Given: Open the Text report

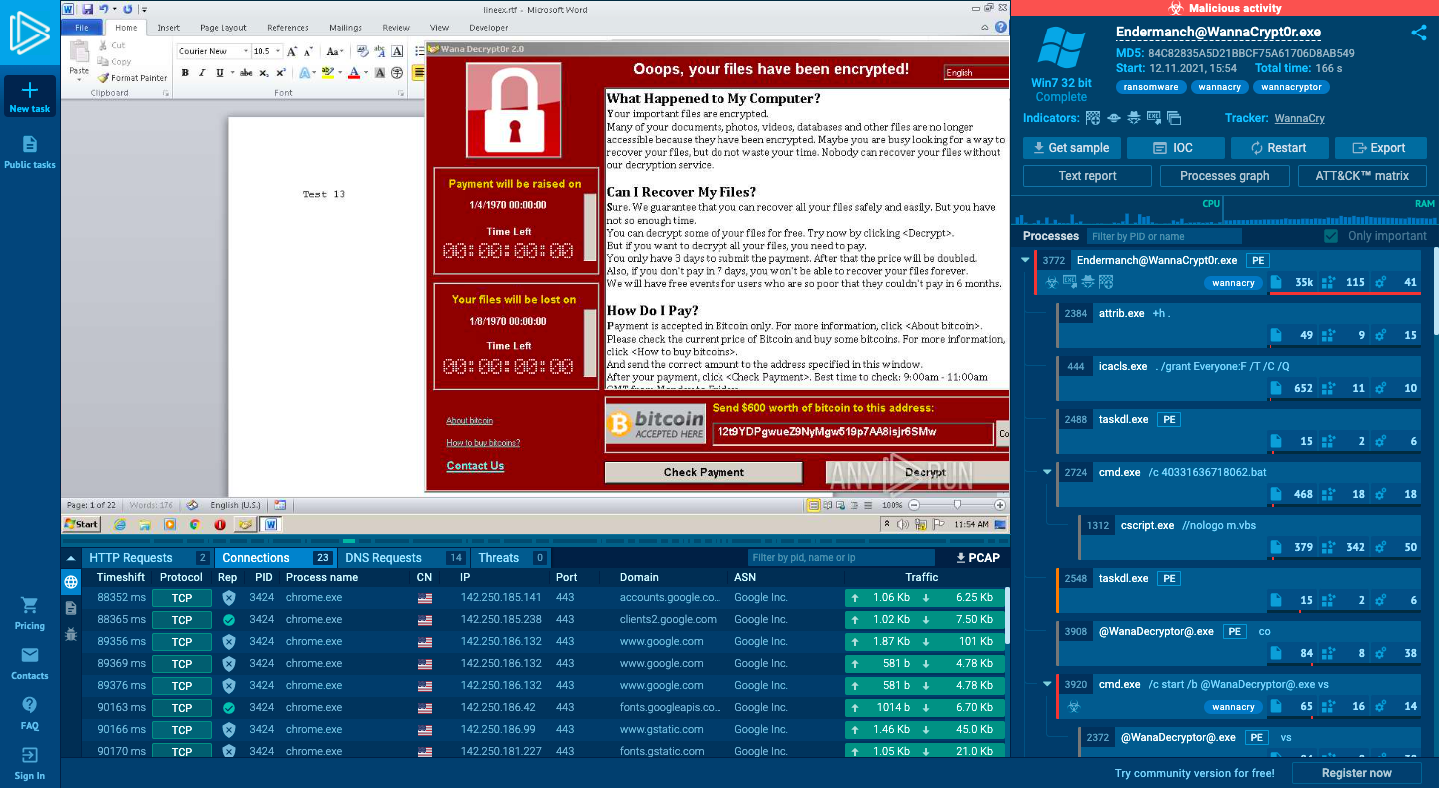Looking at the screenshot, I should click(1087, 176).
